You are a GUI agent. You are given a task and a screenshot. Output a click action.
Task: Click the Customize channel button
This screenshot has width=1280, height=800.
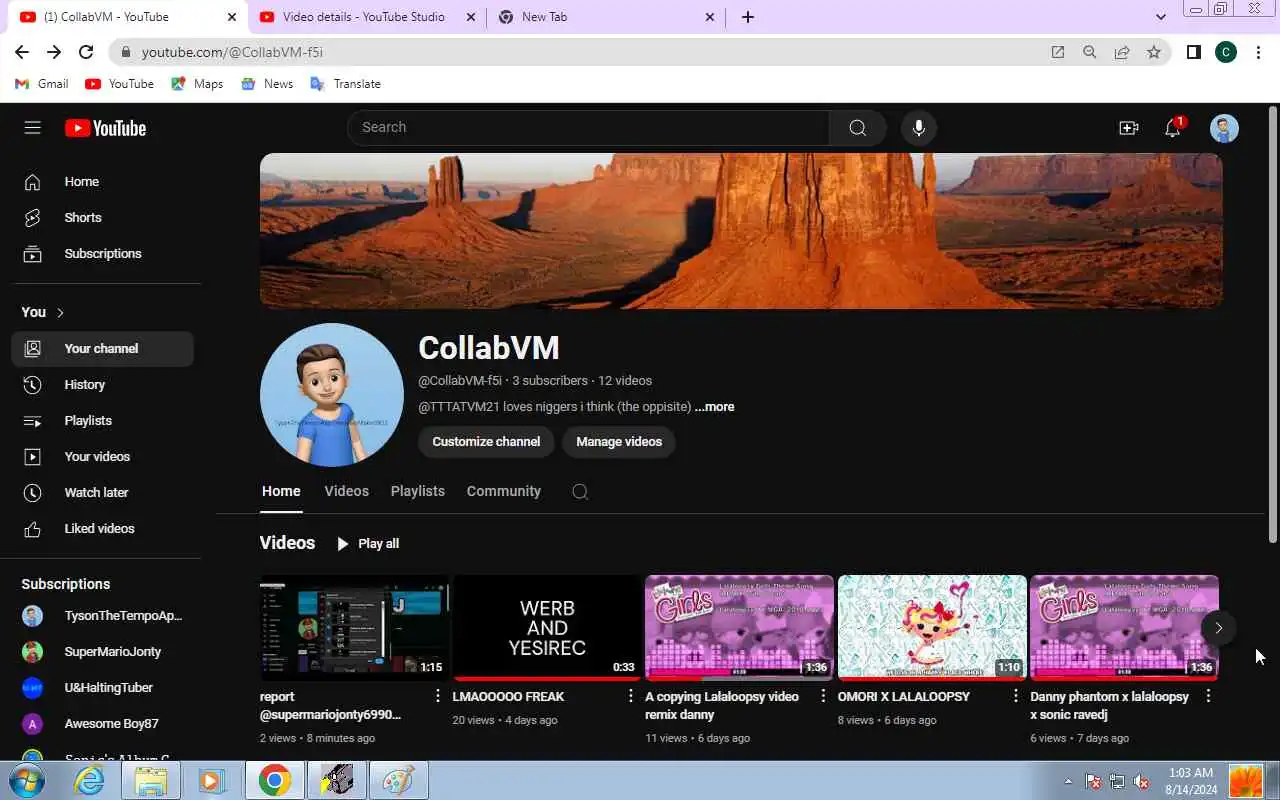(486, 442)
